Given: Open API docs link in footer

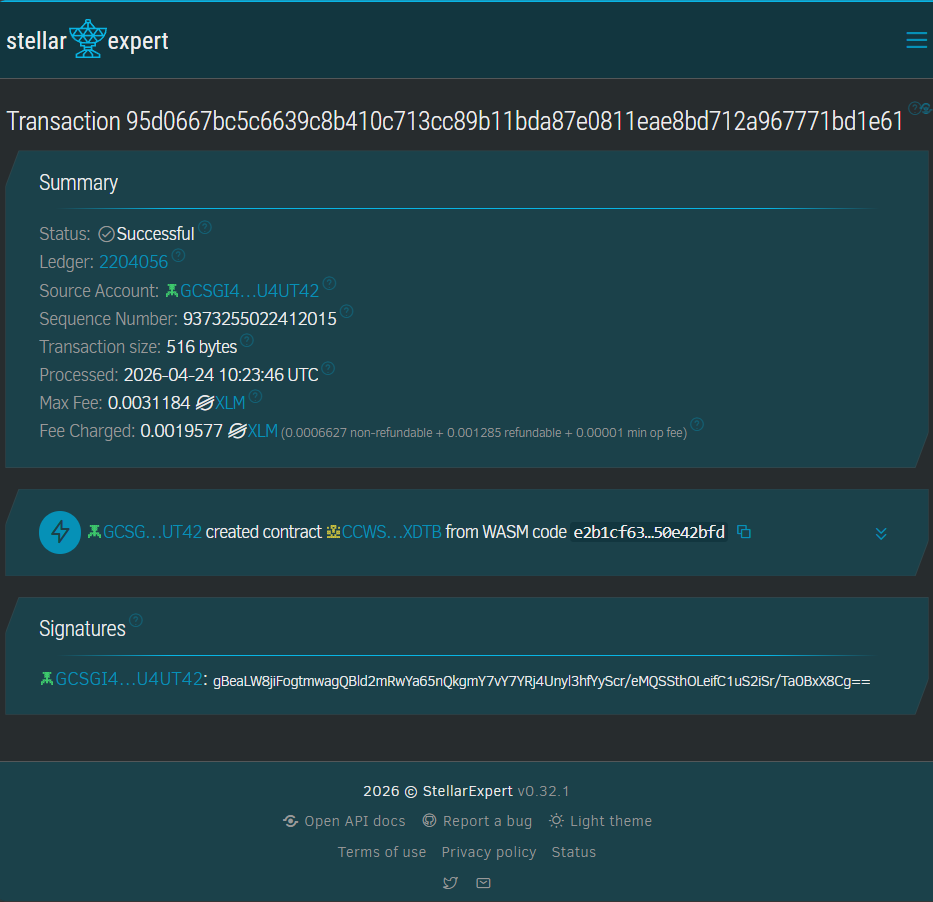Looking at the screenshot, I should (344, 821).
